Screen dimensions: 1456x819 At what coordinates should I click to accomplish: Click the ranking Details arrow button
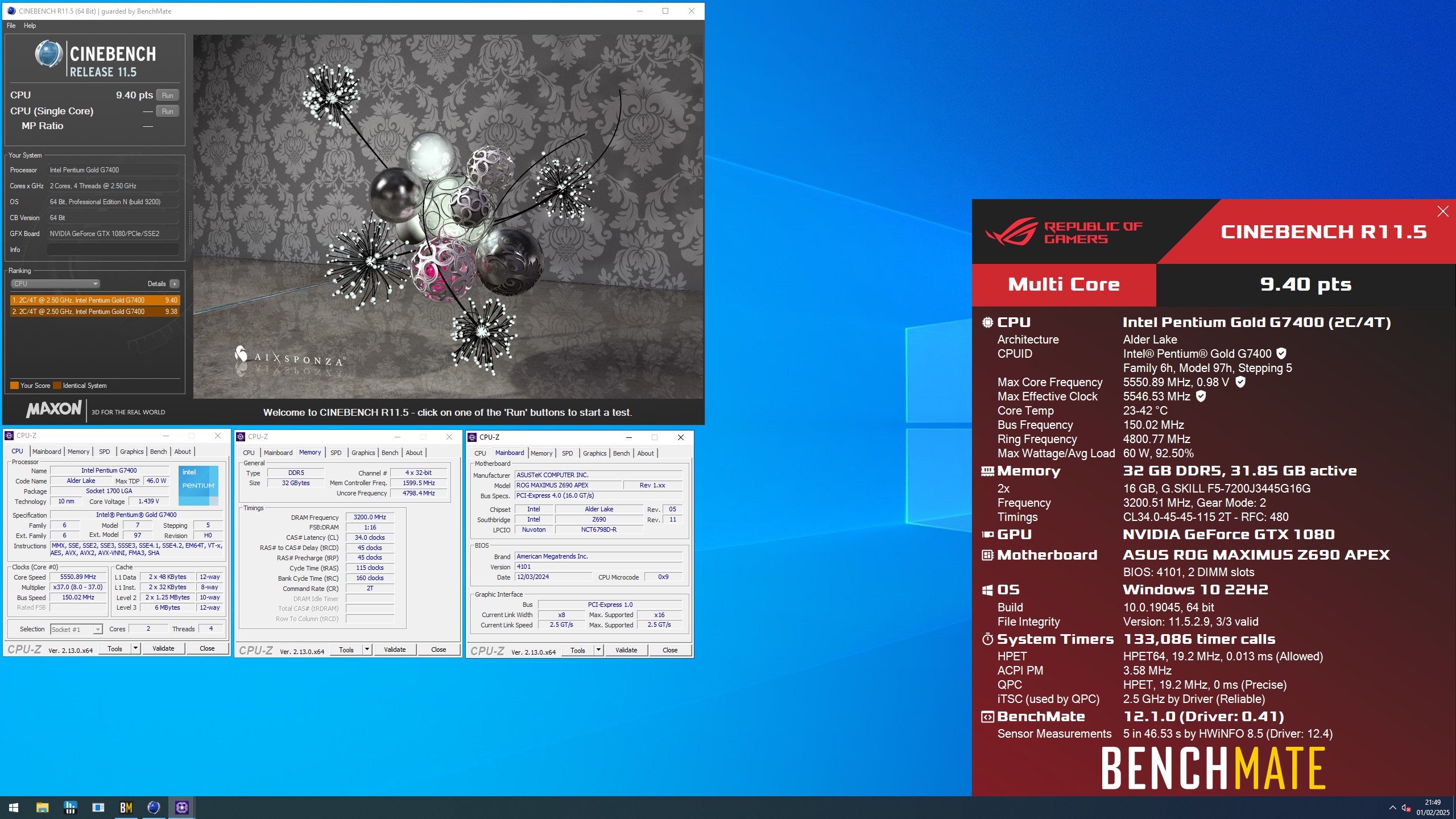pyautogui.click(x=175, y=284)
